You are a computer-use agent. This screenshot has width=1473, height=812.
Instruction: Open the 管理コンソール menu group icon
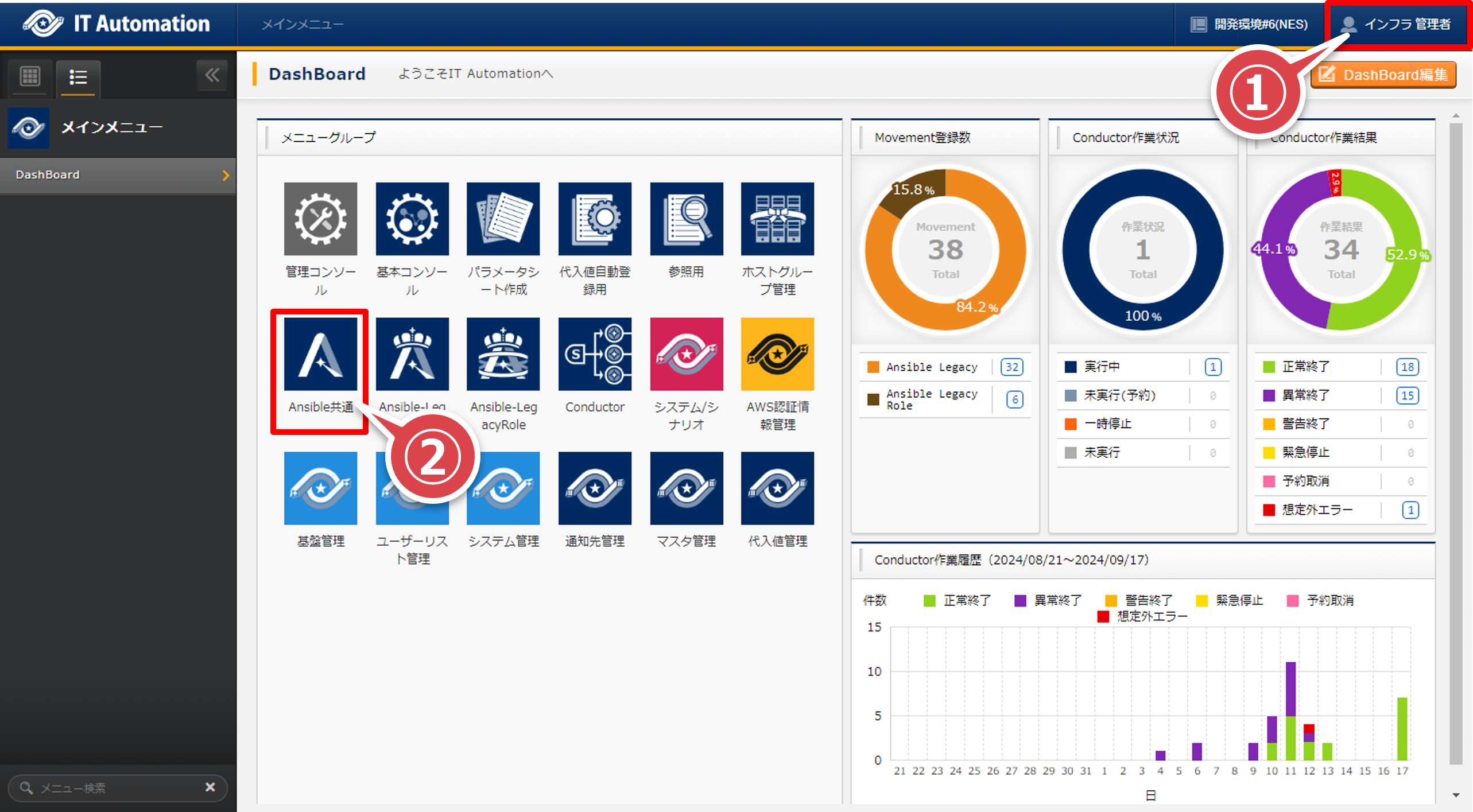(x=320, y=219)
